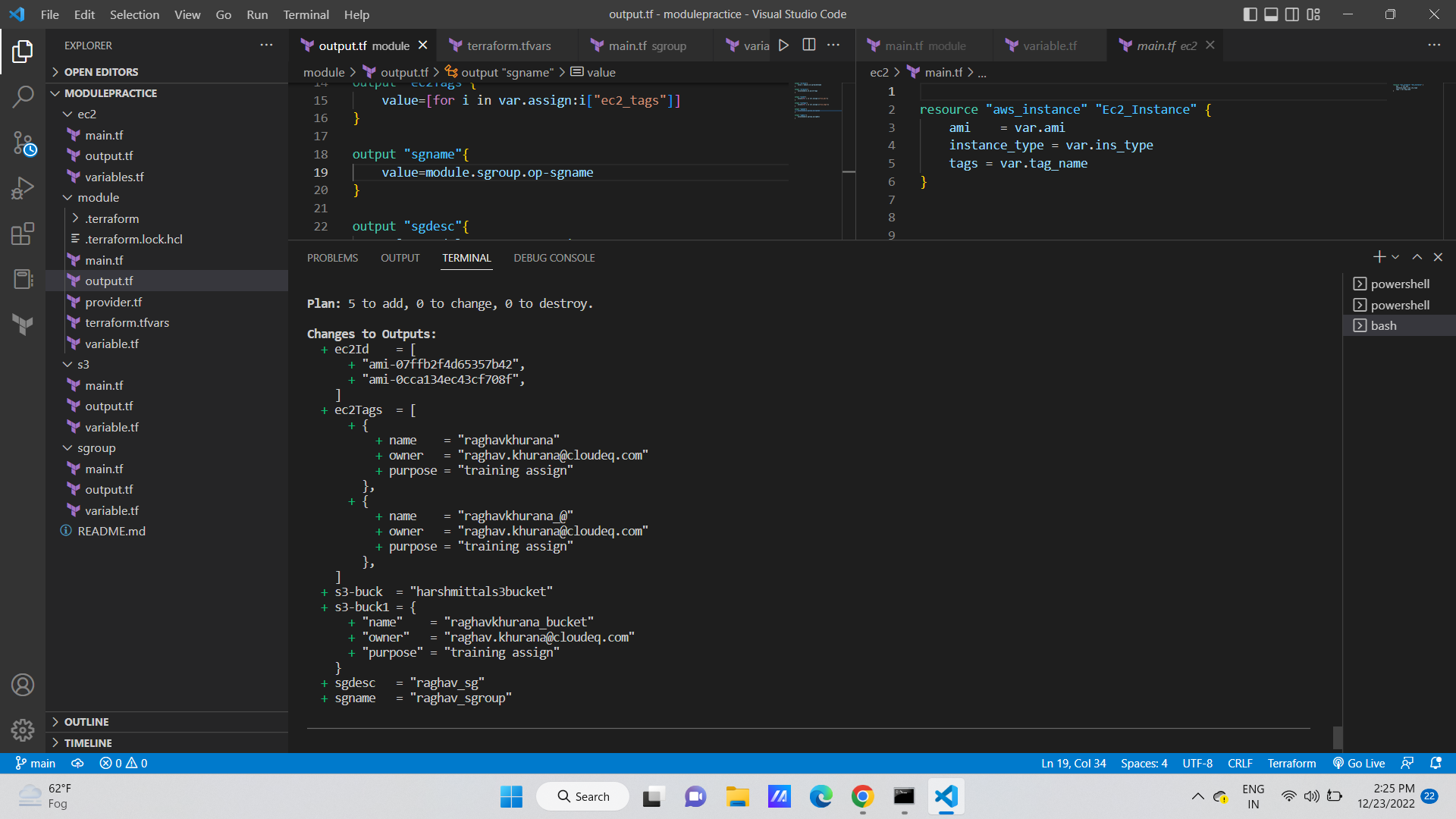Open the Search view in the sidebar
This screenshot has width=1456, height=819.
[x=23, y=97]
